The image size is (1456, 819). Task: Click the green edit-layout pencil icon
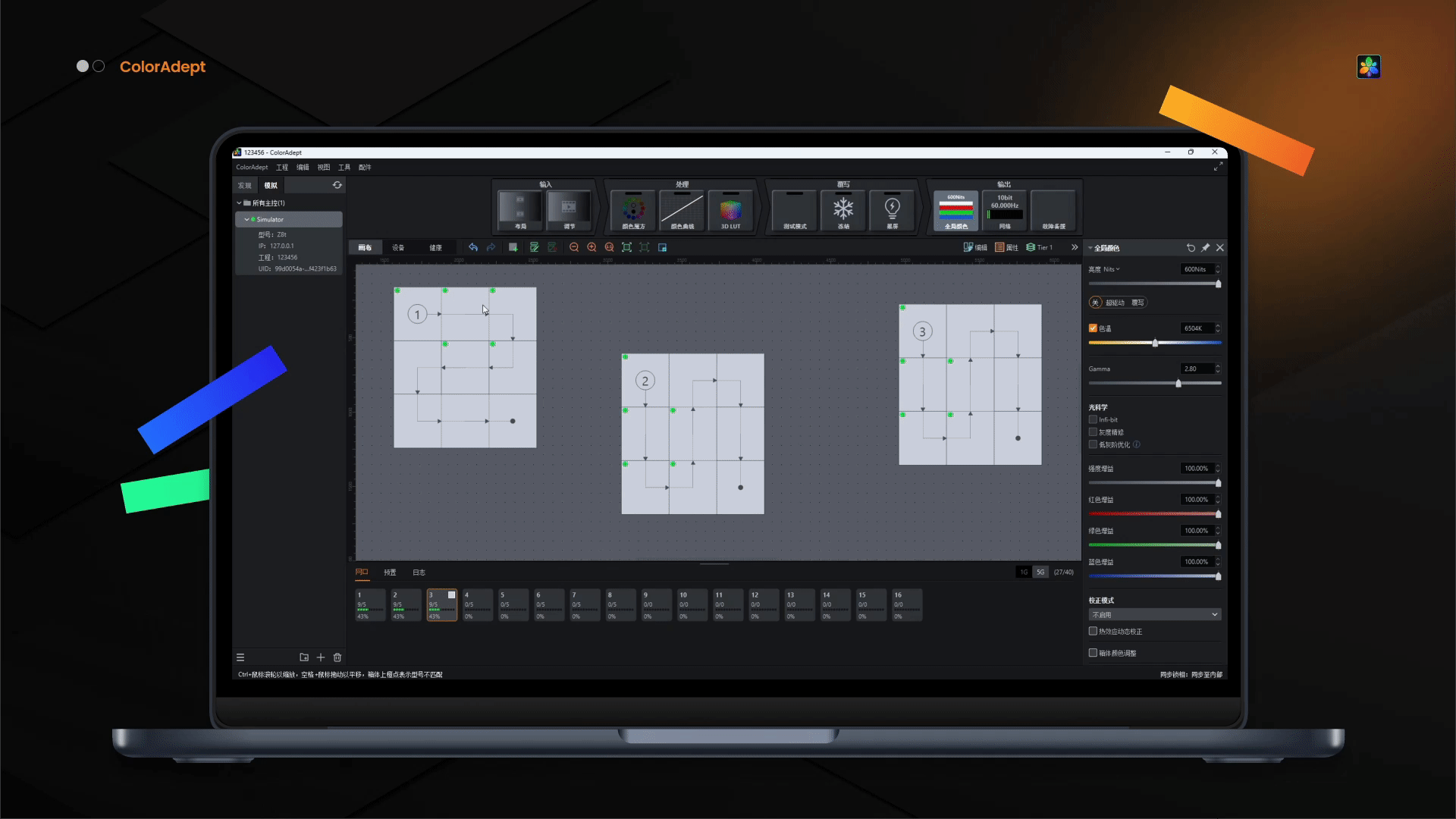coord(534,247)
